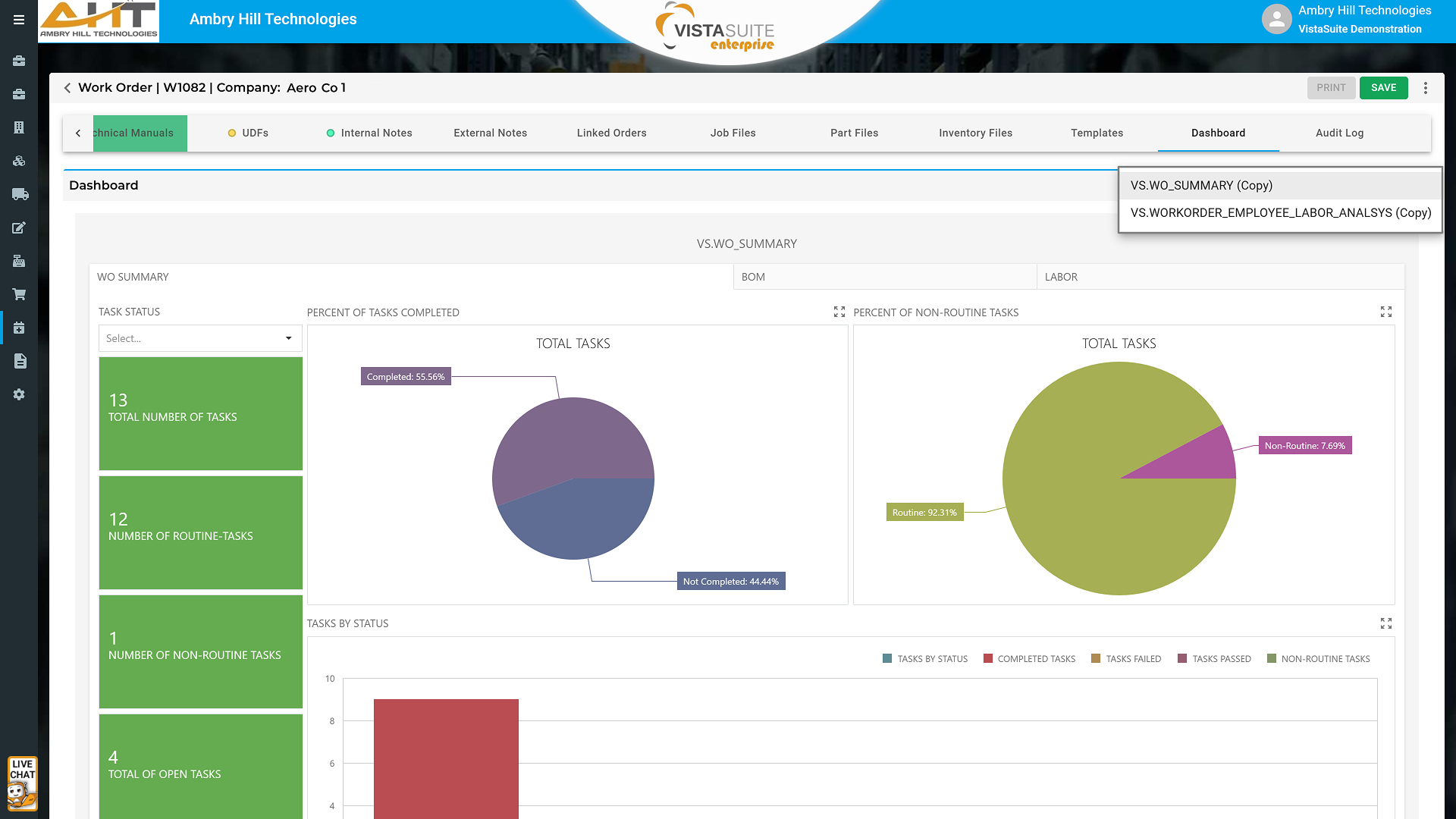
Task: Expand Percent of Tasks Completed chart fullscreen
Action: click(x=839, y=312)
